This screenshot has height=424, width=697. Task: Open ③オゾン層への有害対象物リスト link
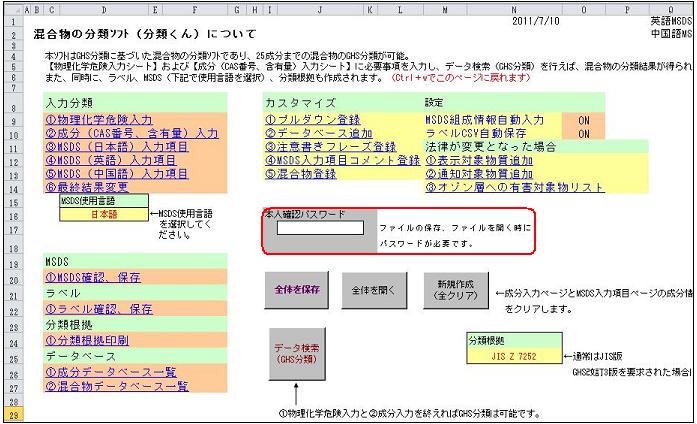click(515, 187)
